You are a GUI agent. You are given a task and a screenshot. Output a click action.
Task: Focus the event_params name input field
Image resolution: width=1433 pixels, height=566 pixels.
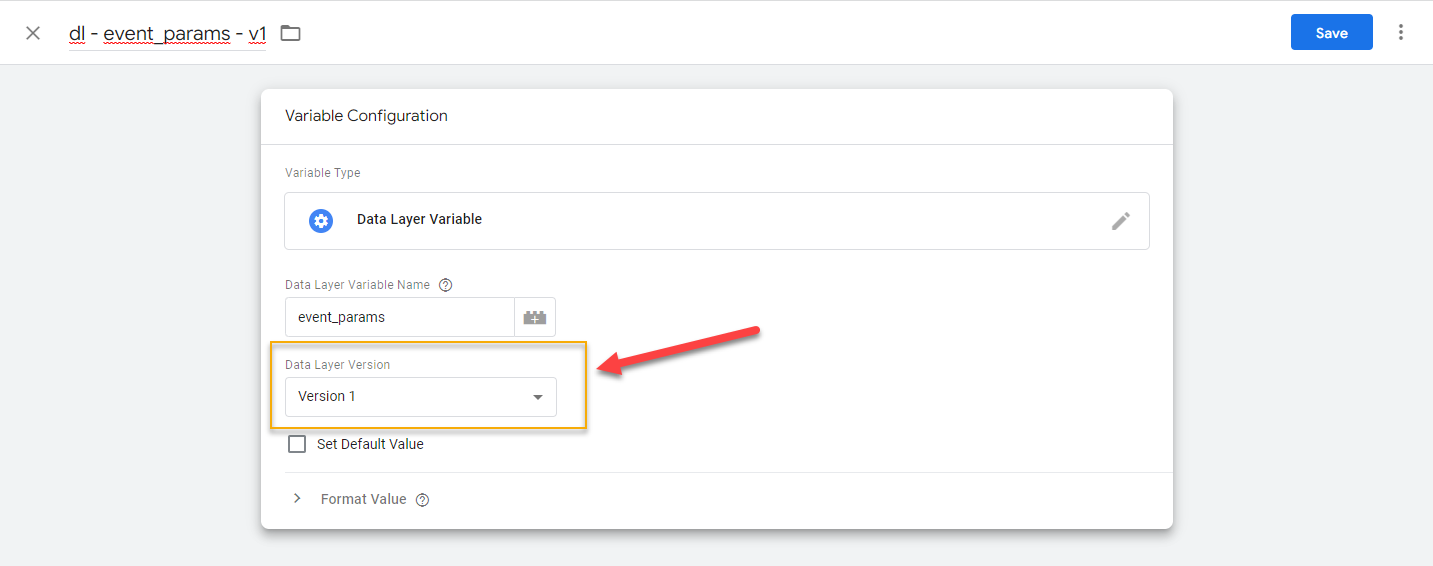coord(399,317)
